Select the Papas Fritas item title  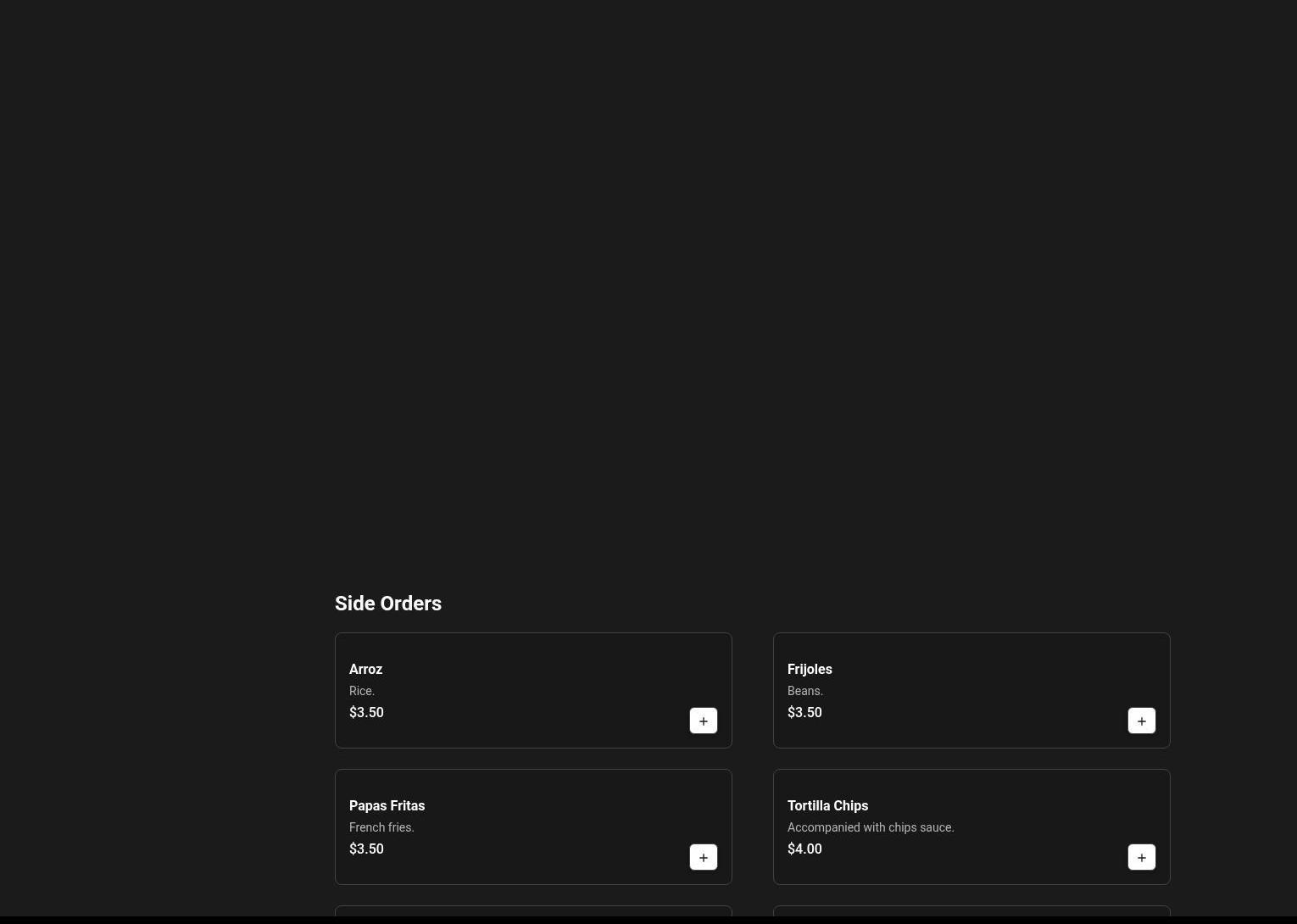(x=387, y=806)
